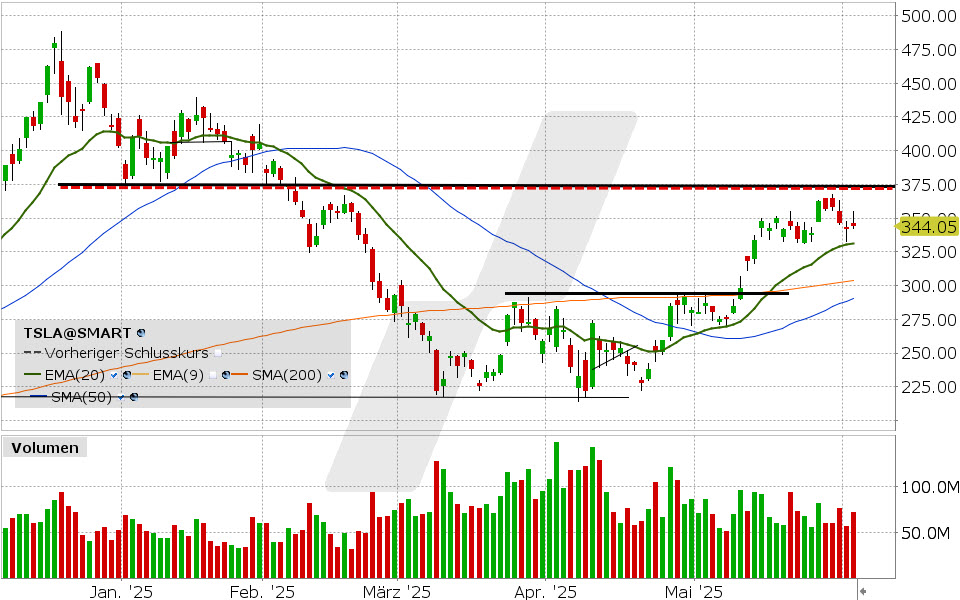Click the Feb. '25 date axis label
Viewport: 960px width, 600px height.
click(x=263, y=592)
